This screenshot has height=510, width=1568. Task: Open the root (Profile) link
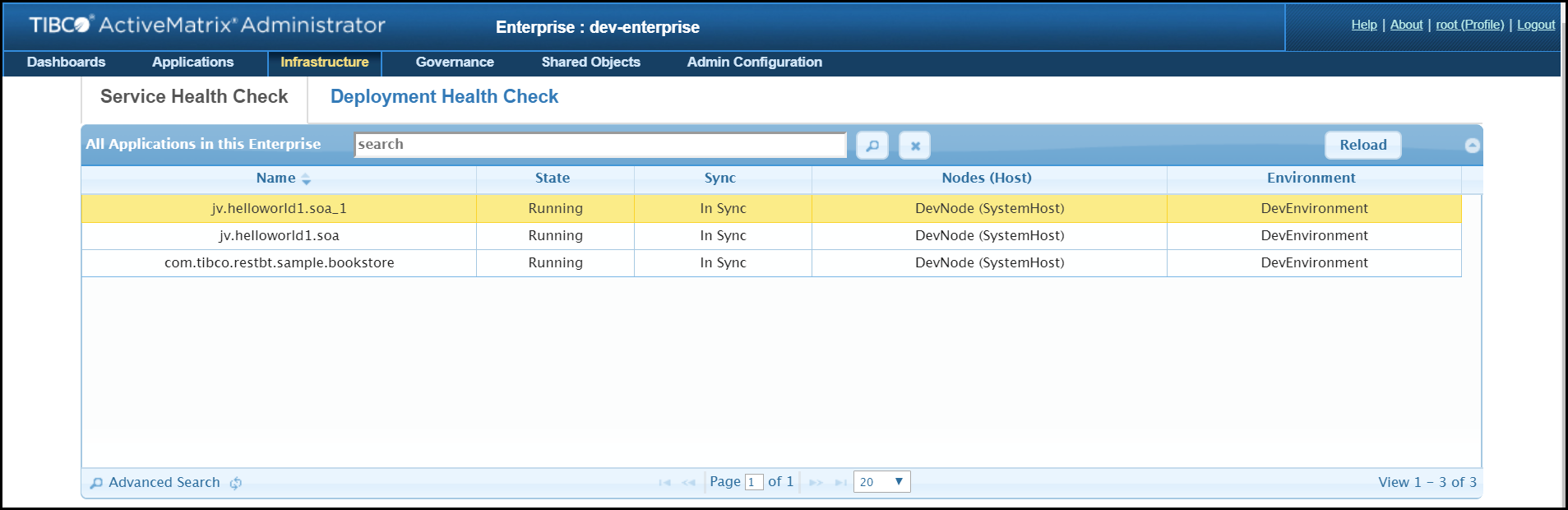[1469, 25]
